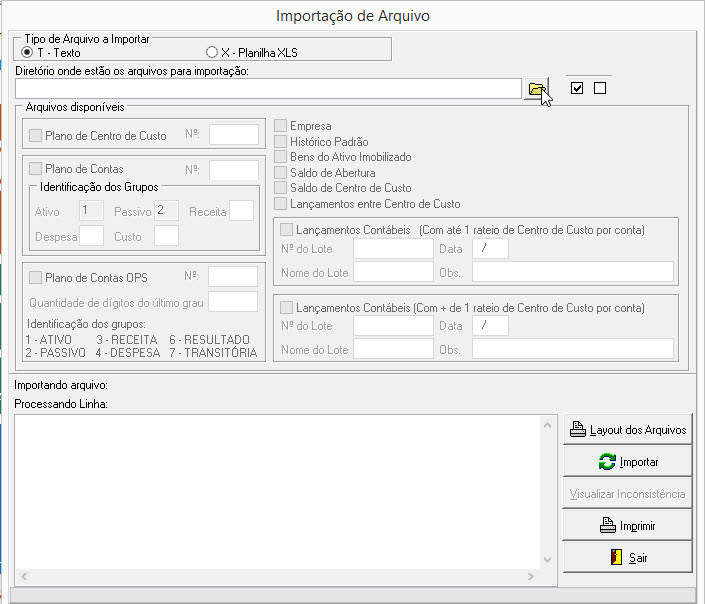Click the Custo group field
This screenshot has height=604, width=705.
click(x=166, y=236)
